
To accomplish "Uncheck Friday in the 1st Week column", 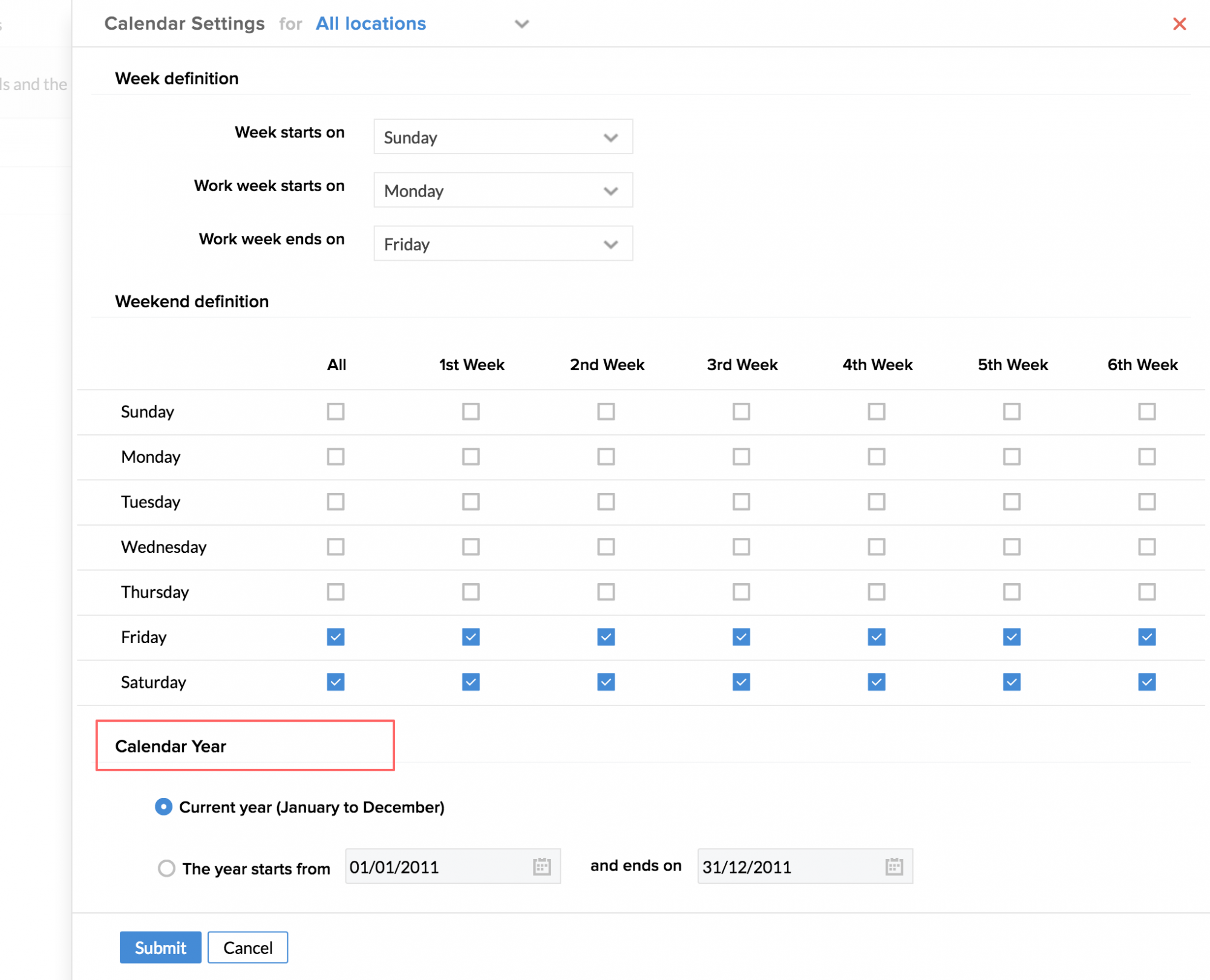I will coord(471,636).
